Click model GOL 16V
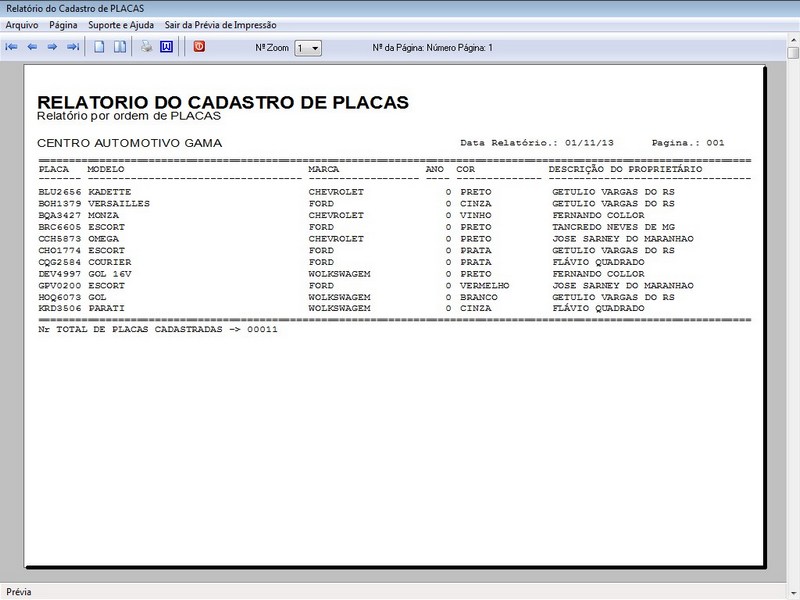800x600 pixels. [x=110, y=274]
